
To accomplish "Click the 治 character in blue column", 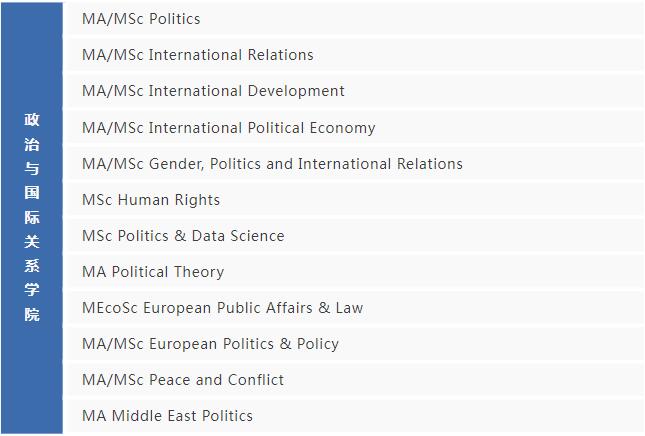I will 32,144.
